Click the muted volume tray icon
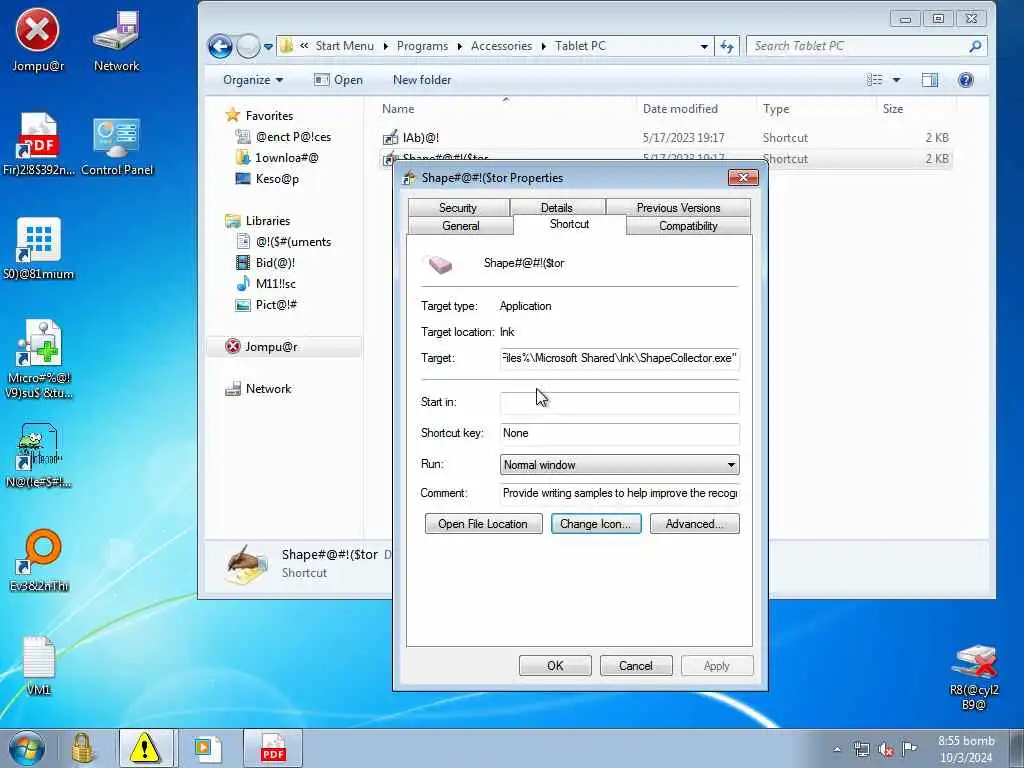The width and height of the screenshot is (1024, 768). [x=886, y=750]
